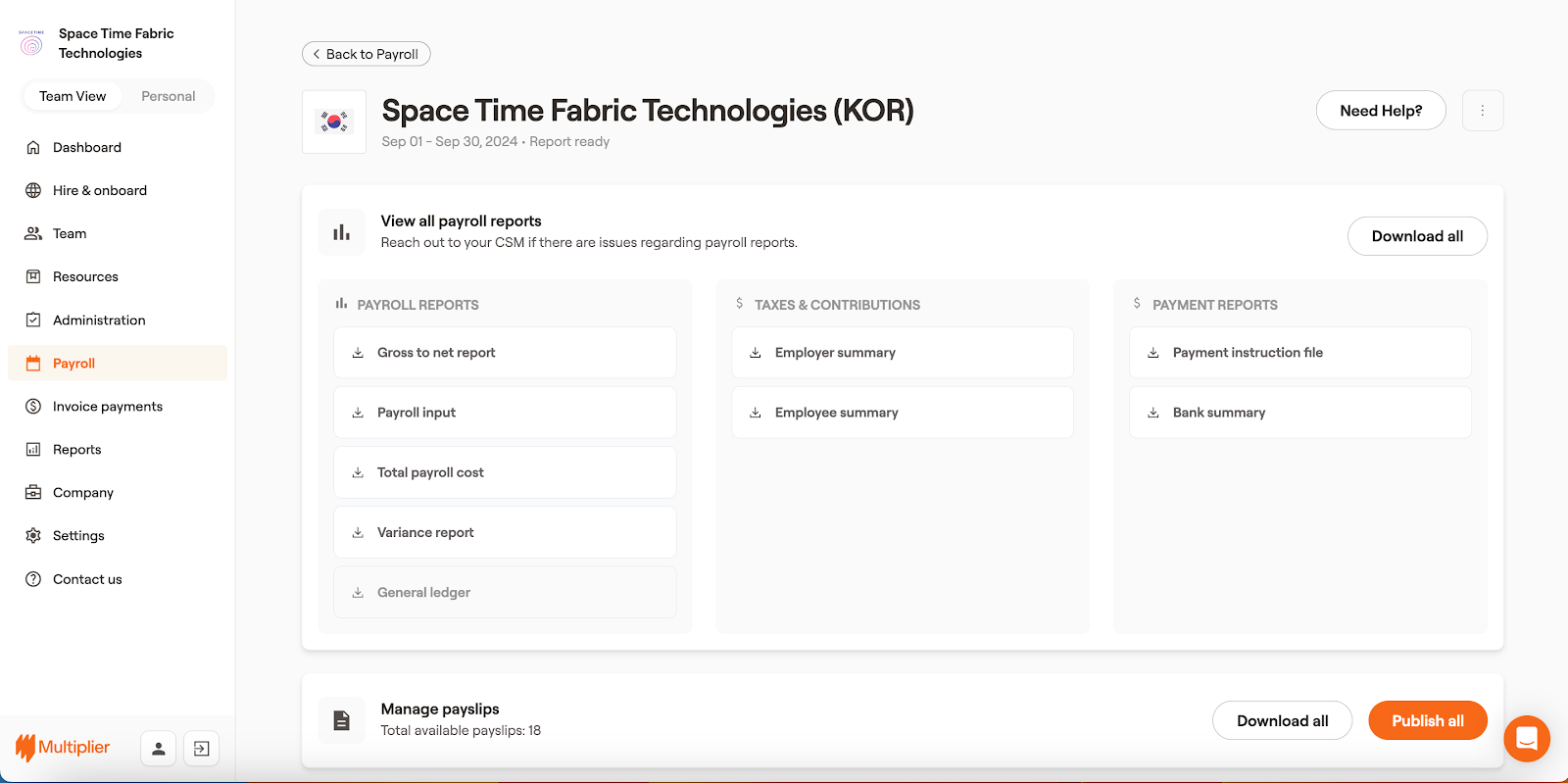Open Company menu item
The width and height of the screenshot is (1568, 783).
(118, 492)
